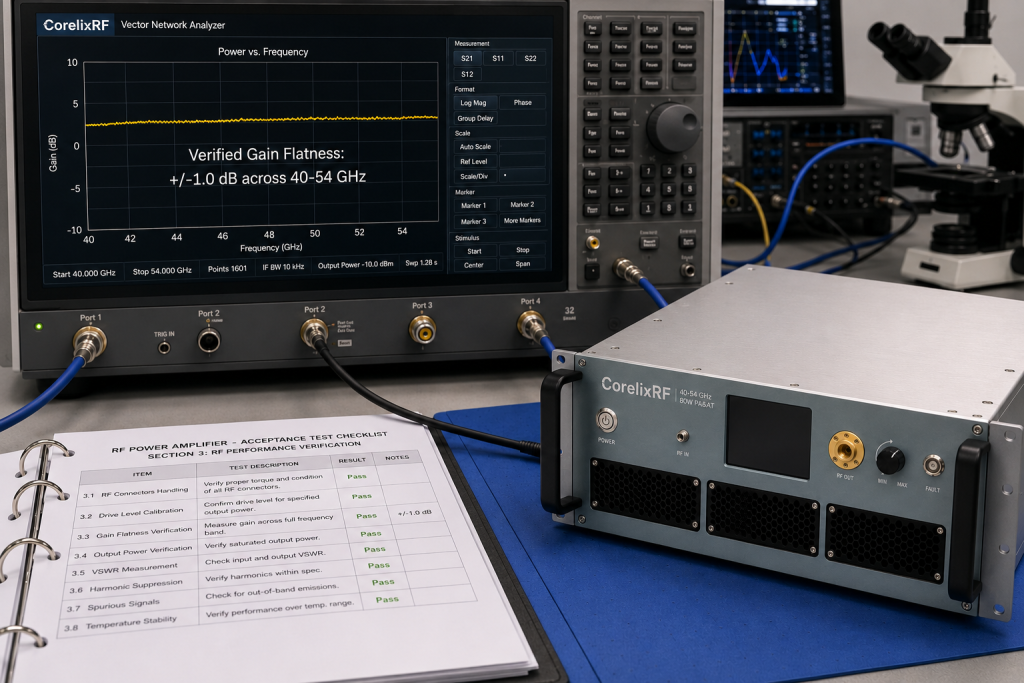Tap the Stimulus Stop button
Screen dimensions: 1024x683
point(523,250)
